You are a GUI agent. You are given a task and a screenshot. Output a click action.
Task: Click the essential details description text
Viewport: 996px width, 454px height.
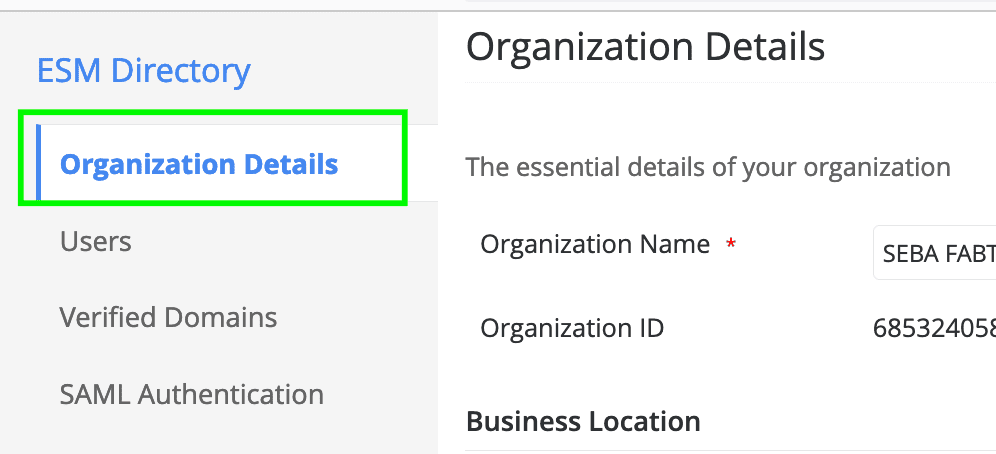[708, 166]
